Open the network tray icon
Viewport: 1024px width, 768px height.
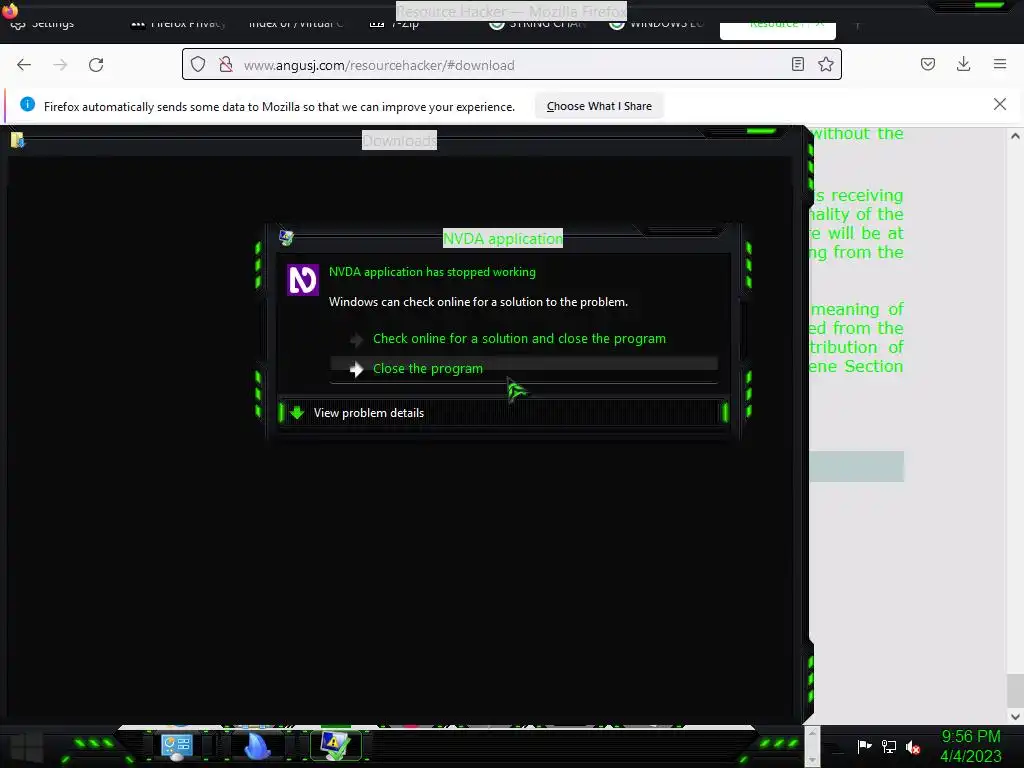[889, 746]
